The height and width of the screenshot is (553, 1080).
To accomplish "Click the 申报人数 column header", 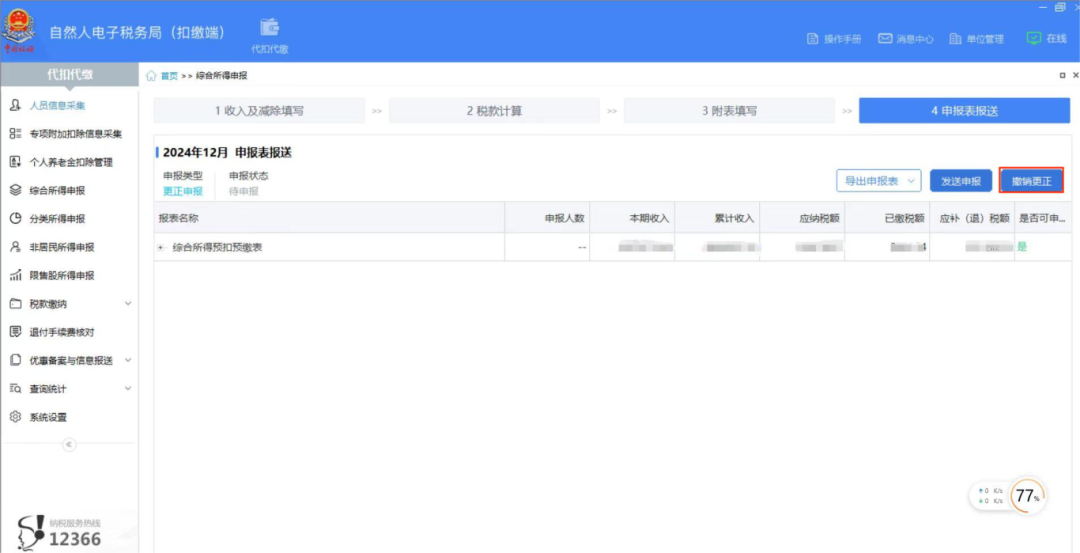I will coord(548,218).
